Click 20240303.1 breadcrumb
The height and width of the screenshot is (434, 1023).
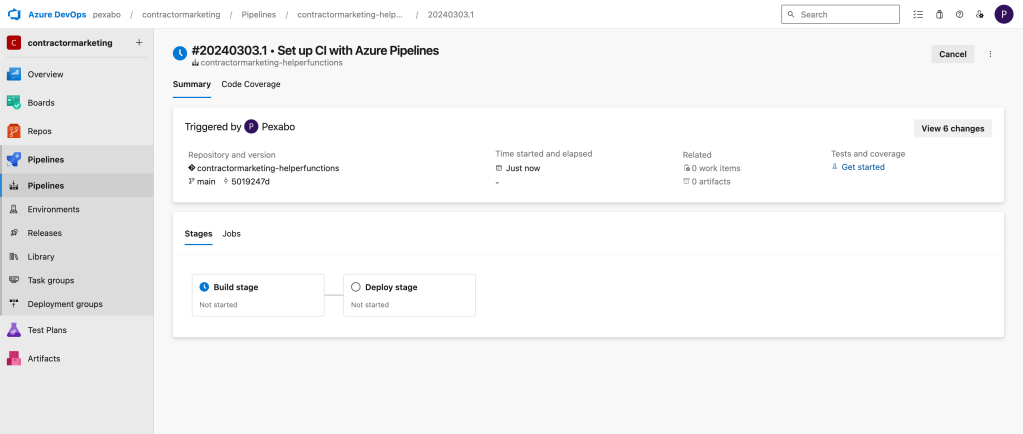pyautogui.click(x=451, y=14)
